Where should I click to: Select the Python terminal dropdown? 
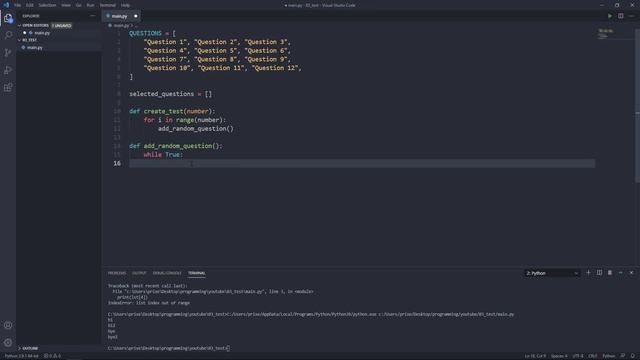[552, 273]
